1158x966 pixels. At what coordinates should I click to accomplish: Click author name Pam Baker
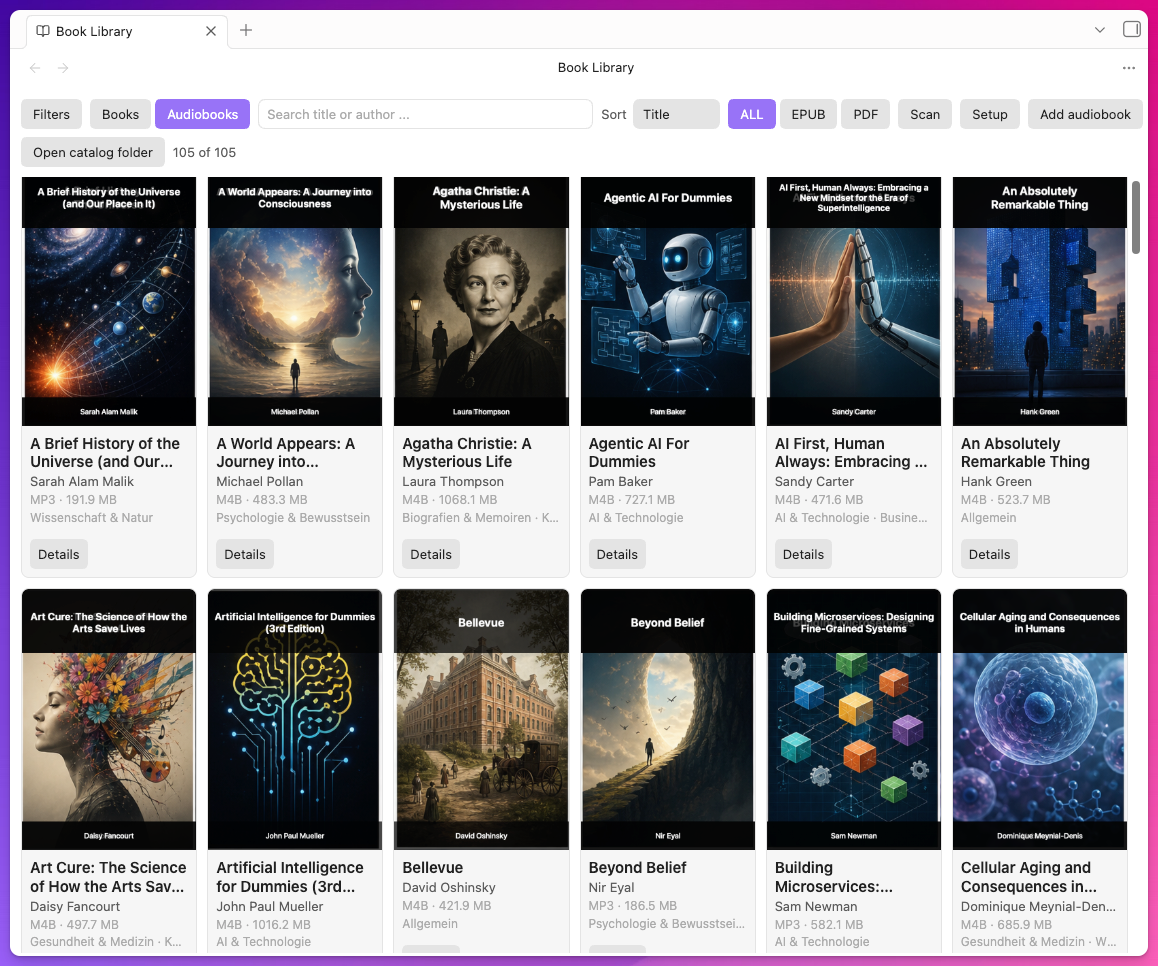click(x=620, y=482)
